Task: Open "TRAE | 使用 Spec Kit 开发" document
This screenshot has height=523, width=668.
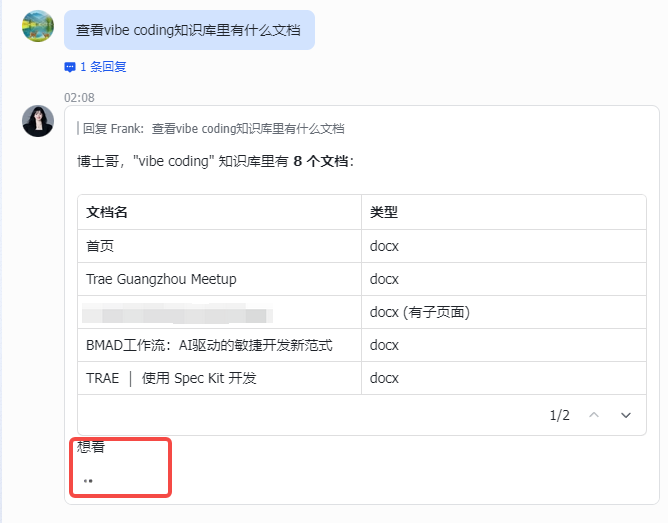Action: click(x=172, y=378)
